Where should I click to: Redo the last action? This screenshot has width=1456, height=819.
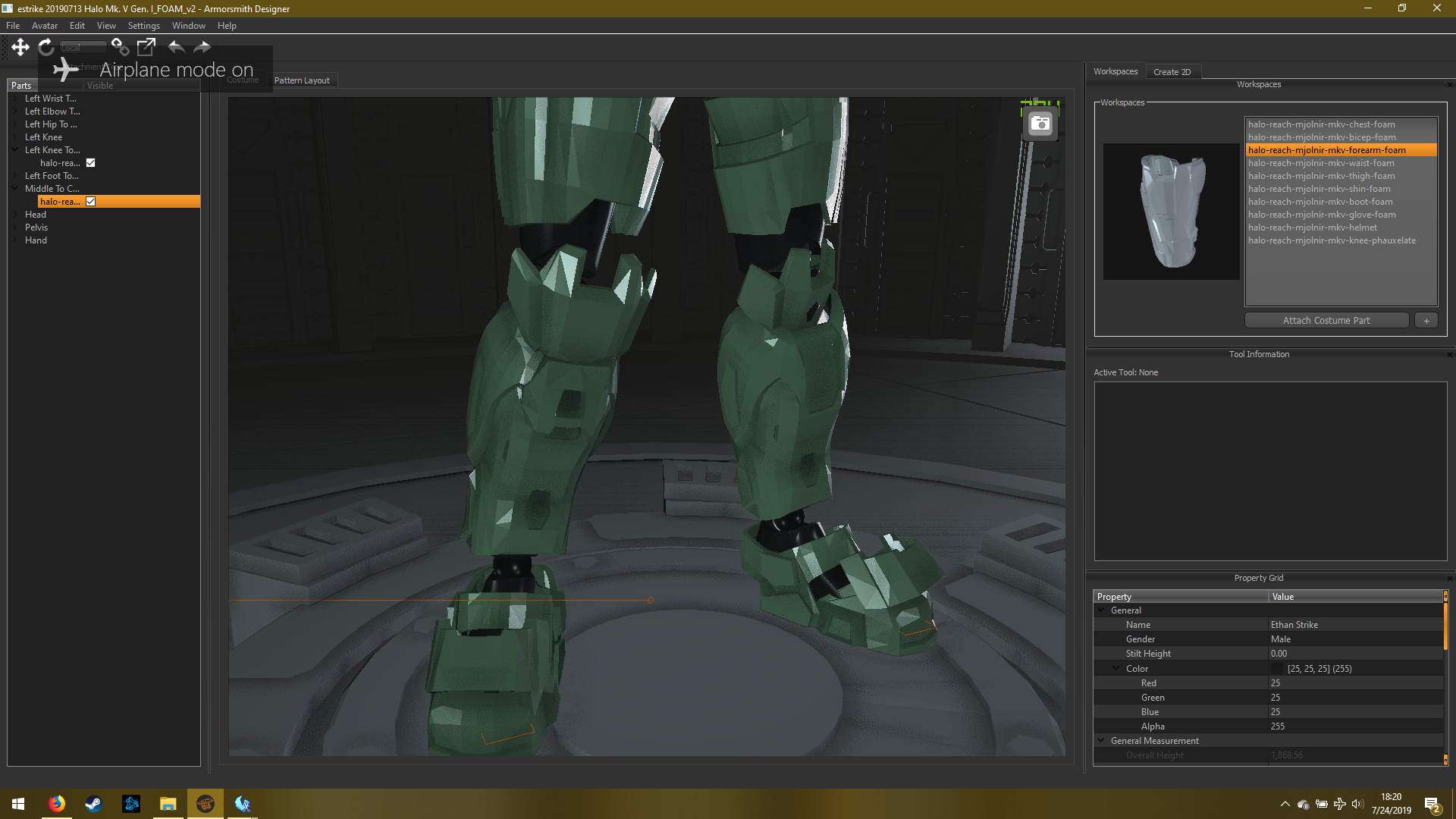[202, 47]
